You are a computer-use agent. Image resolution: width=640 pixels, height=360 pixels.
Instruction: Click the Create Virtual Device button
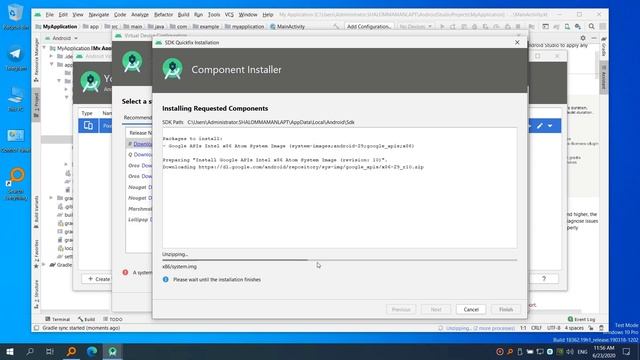(98, 279)
